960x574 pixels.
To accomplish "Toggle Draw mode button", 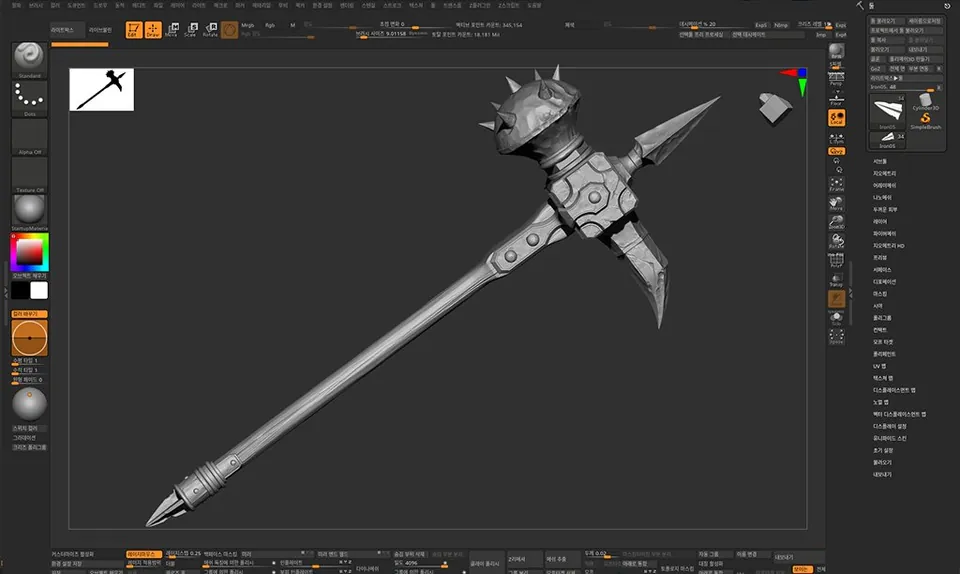I will click(x=153, y=29).
